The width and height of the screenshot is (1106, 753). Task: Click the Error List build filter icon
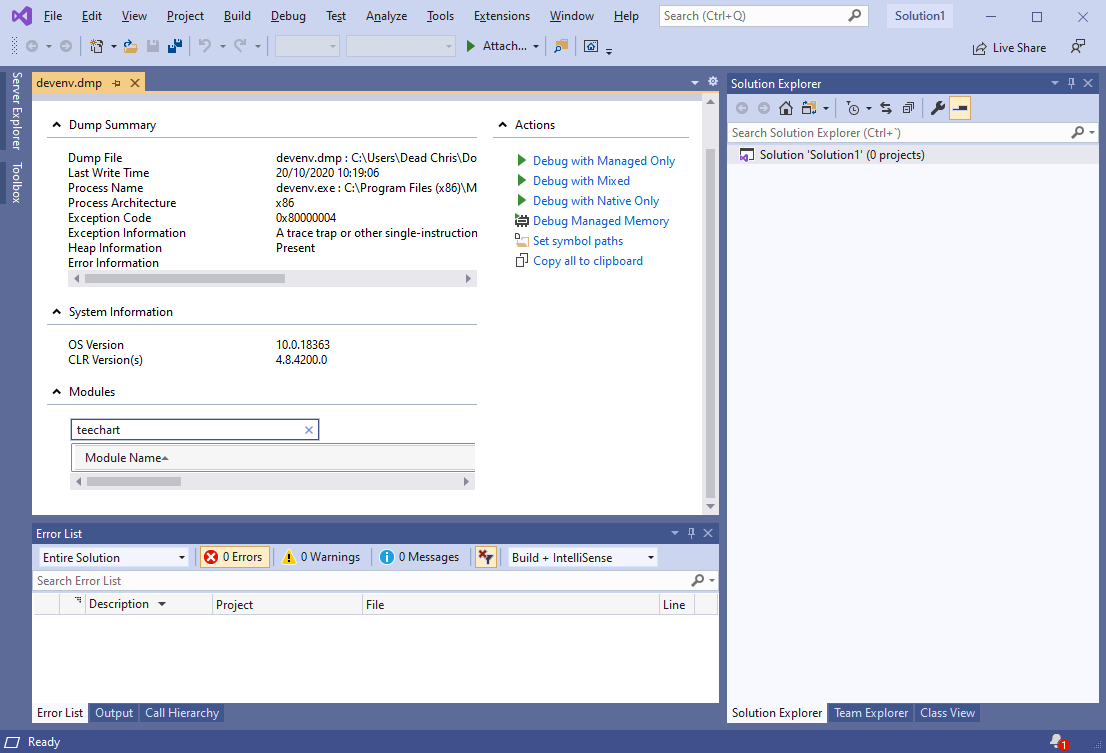485,557
